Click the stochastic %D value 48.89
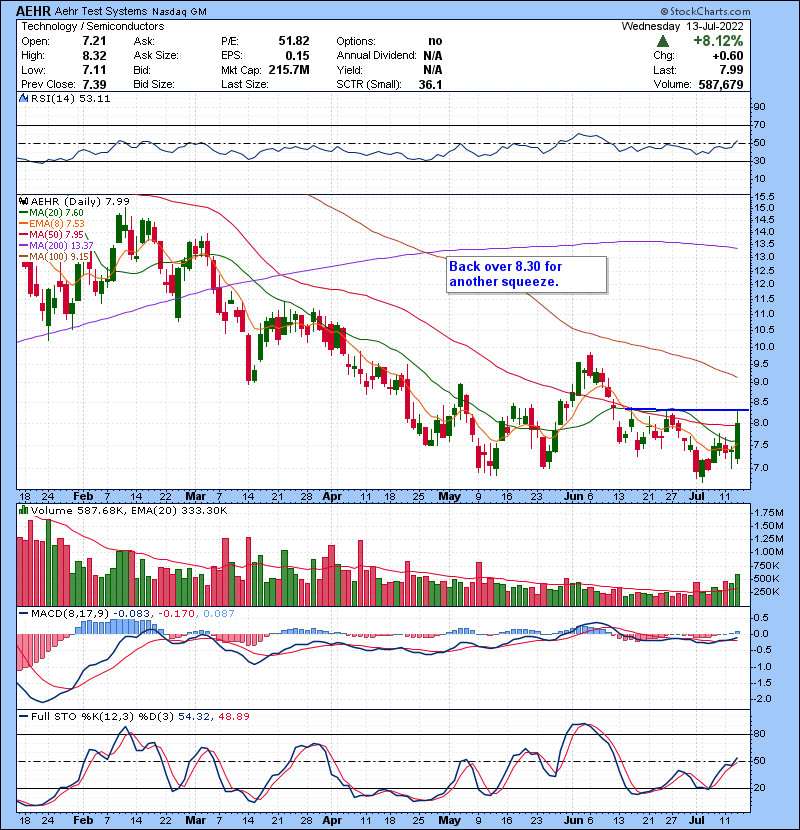Screen dimensions: 800x830 coord(233,717)
